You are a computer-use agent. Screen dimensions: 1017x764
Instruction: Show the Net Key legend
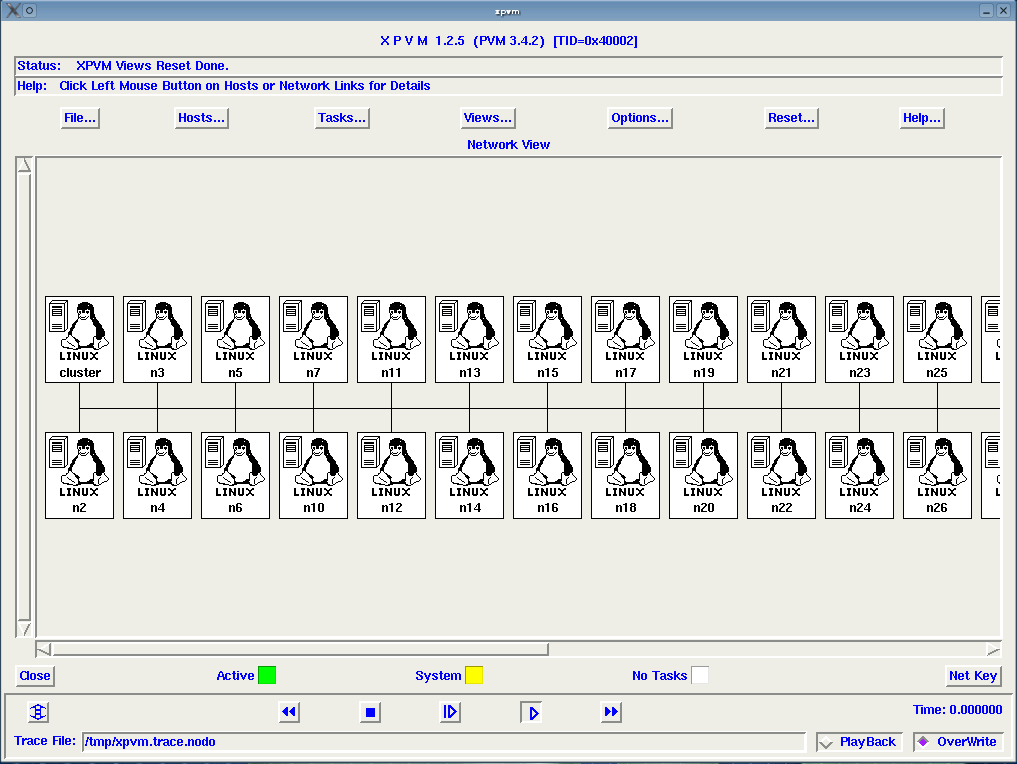click(972, 676)
